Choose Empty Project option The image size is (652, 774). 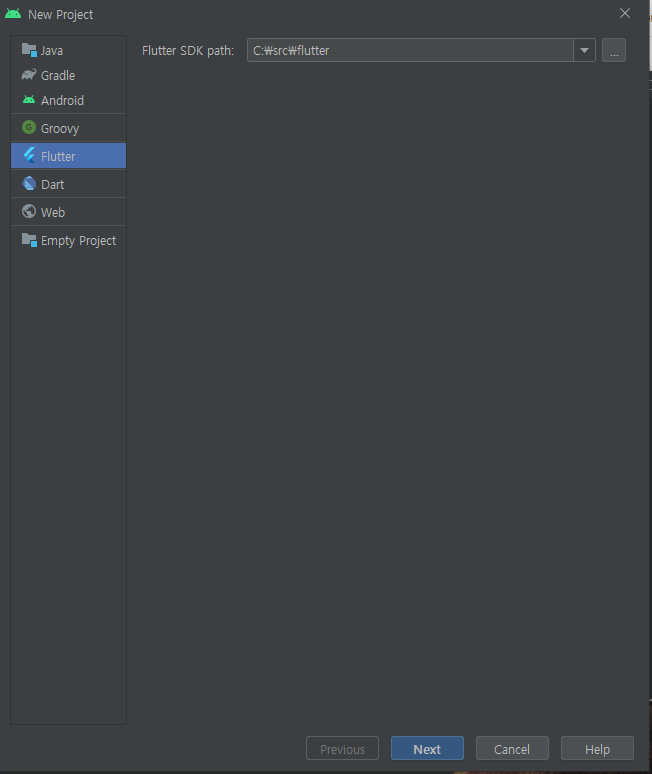[68, 240]
